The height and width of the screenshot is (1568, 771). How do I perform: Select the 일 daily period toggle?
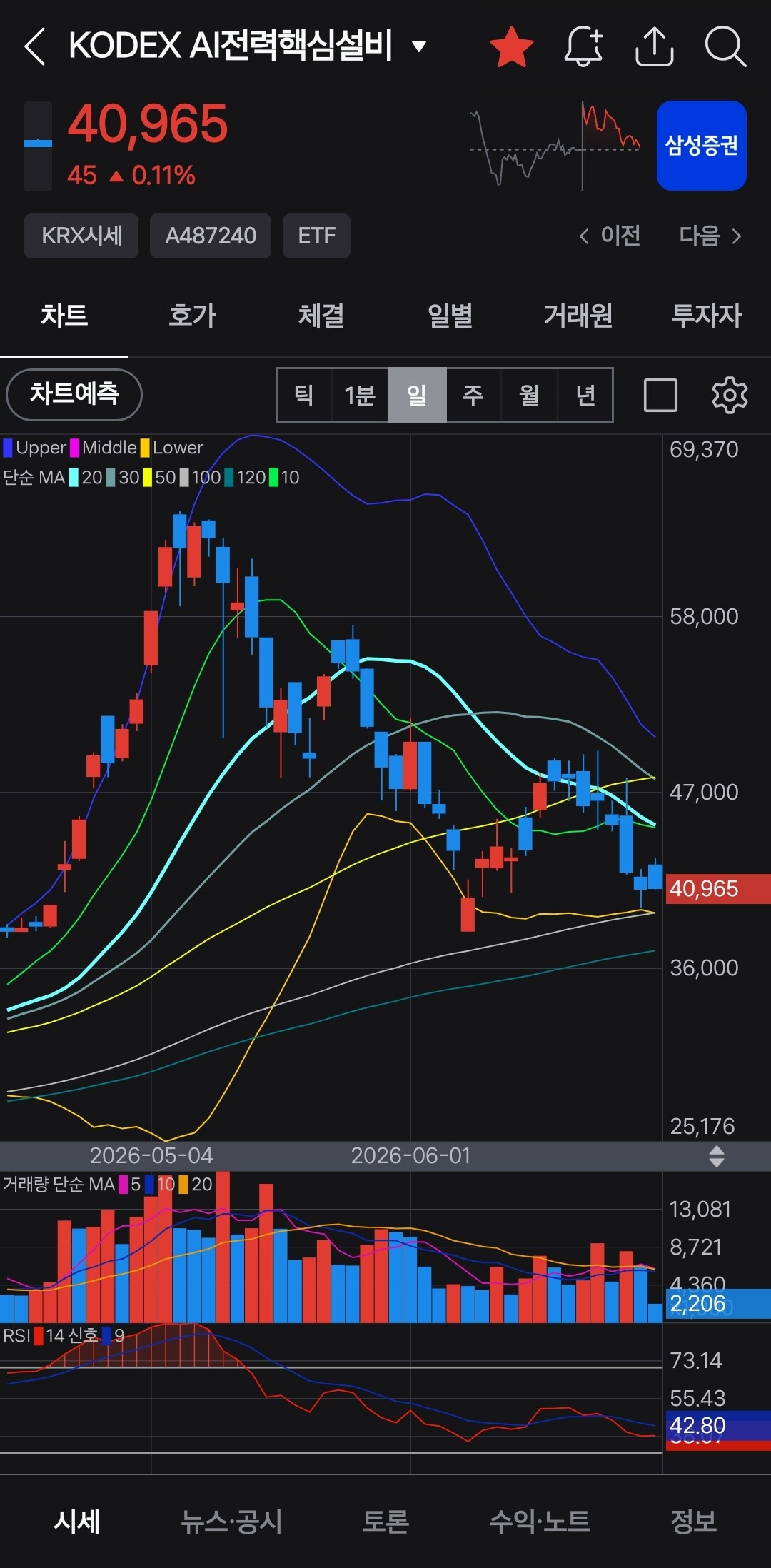(417, 395)
